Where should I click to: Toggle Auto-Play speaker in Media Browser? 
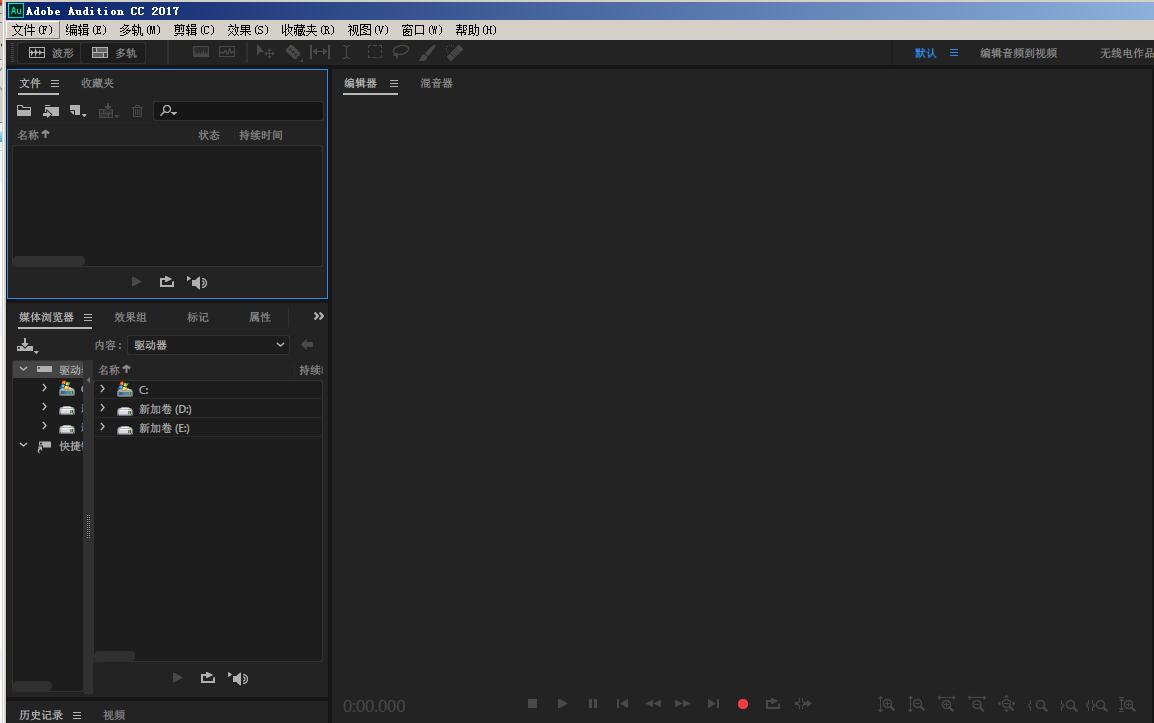click(238, 678)
